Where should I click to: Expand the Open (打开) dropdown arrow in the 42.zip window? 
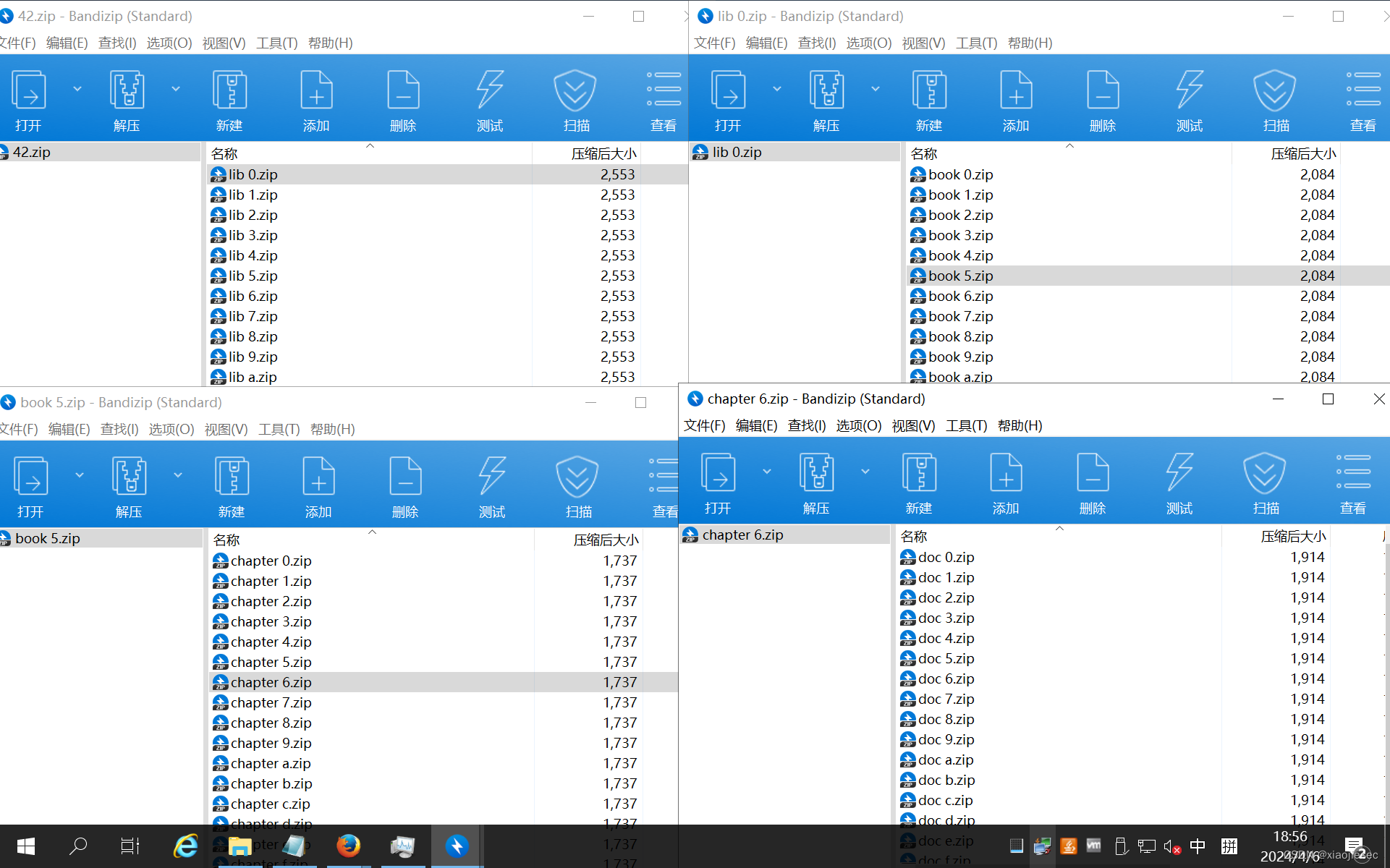tap(77, 89)
